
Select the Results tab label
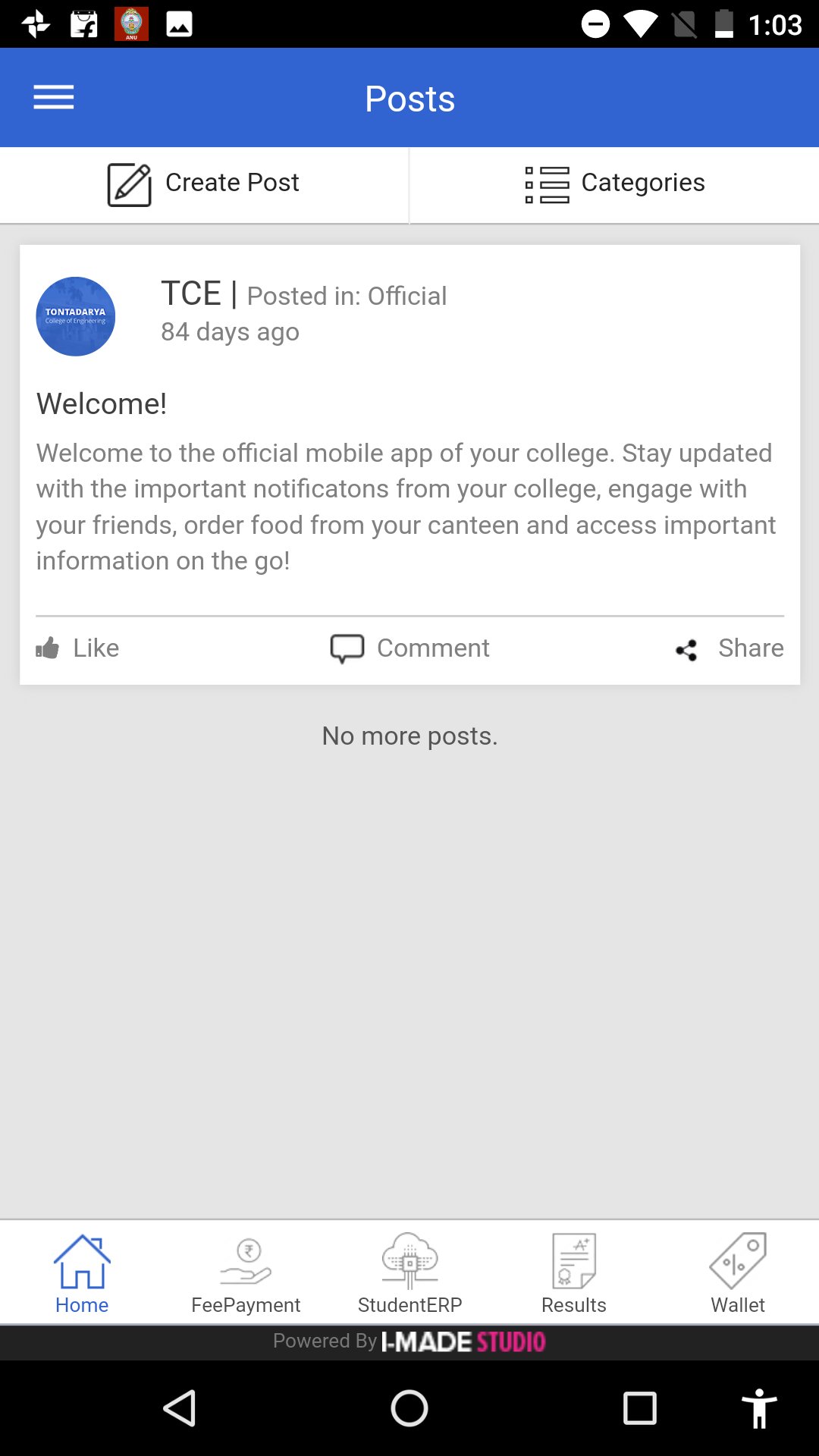[x=574, y=1305]
